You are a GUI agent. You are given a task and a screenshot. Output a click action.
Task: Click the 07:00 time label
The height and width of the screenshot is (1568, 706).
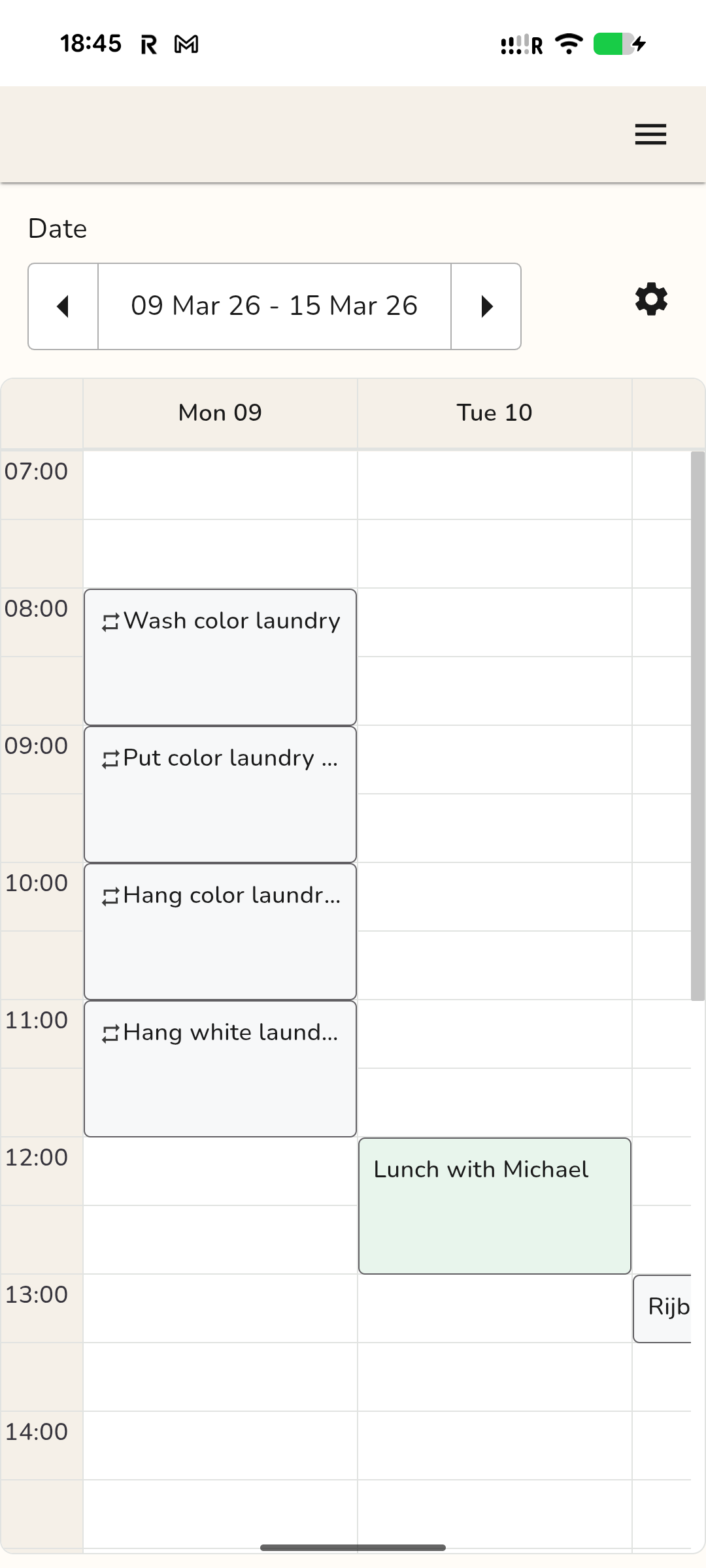[36, 472]
